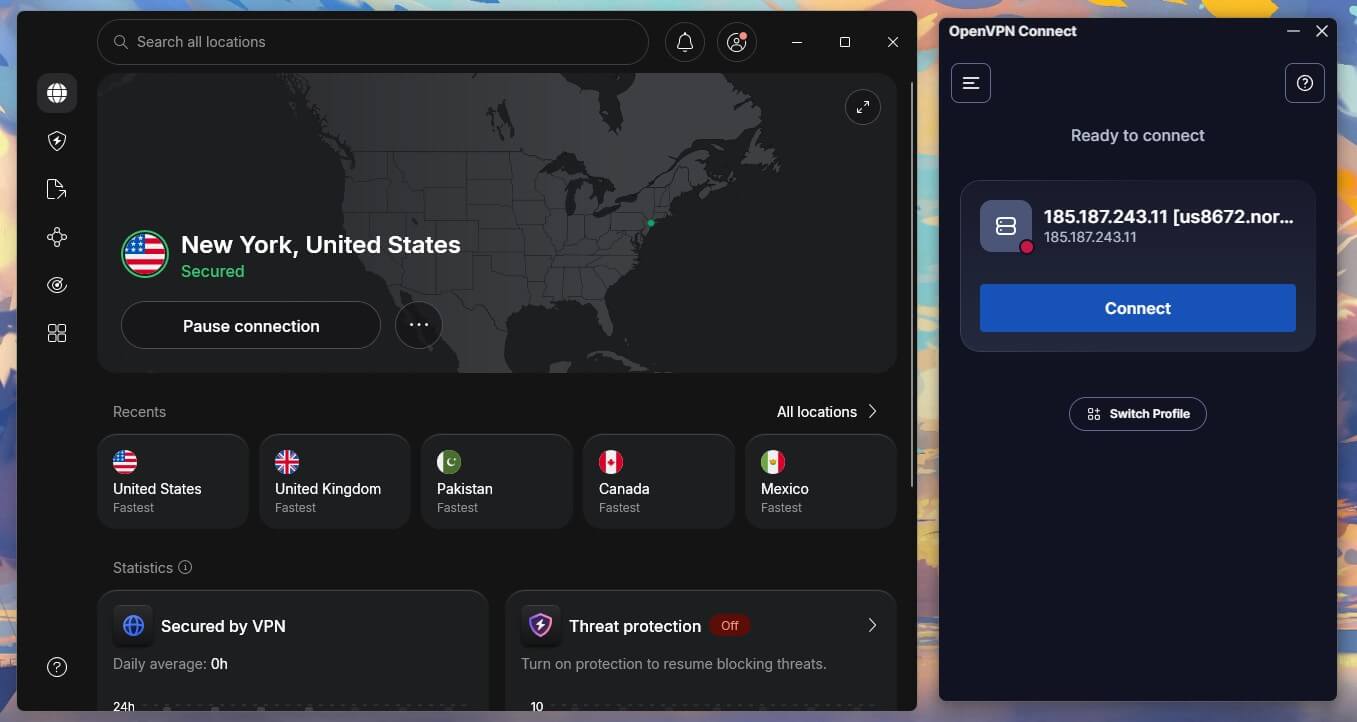Viewport: 1357px width, 722px height.
Task: Minimize the OpenVPN Connect window
Action: pos(1294,31)
